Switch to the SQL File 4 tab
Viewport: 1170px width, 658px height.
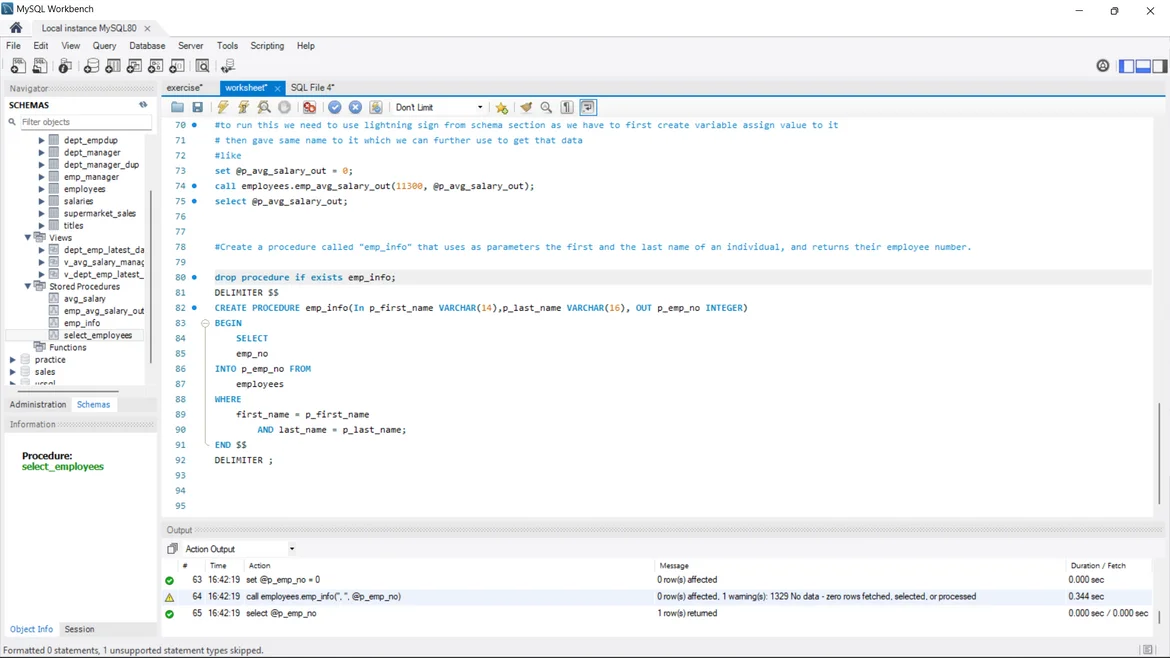coord(312,88)
